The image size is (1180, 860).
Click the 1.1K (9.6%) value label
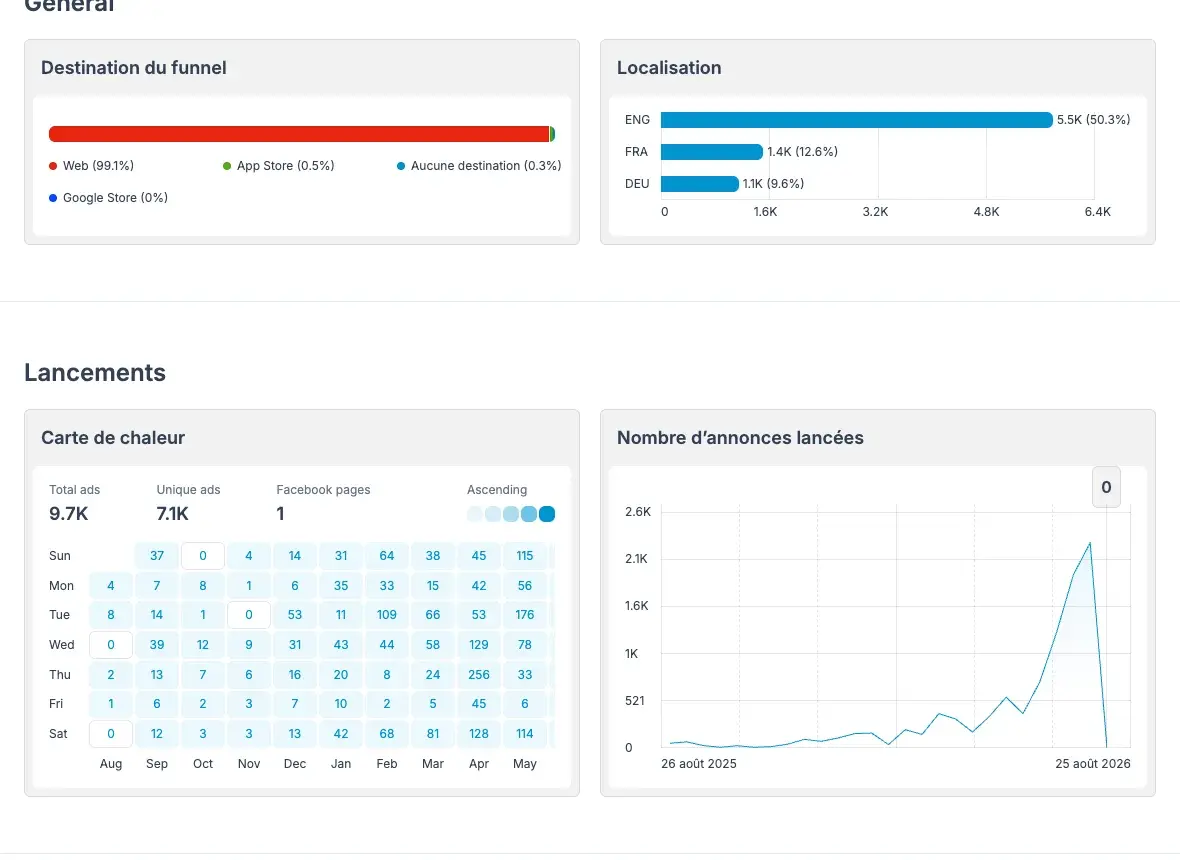[x=773, y=184]
